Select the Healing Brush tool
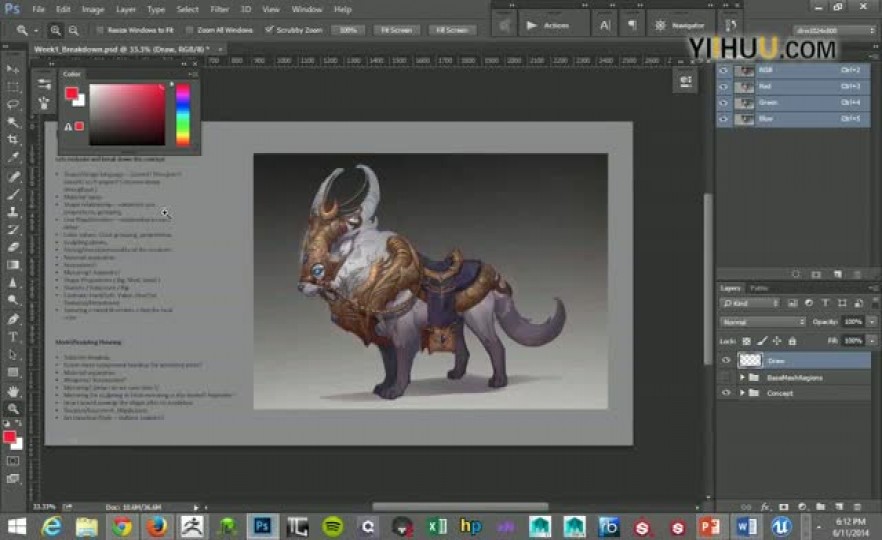Viewport: 882px width, 540px height. pos(12,177)
